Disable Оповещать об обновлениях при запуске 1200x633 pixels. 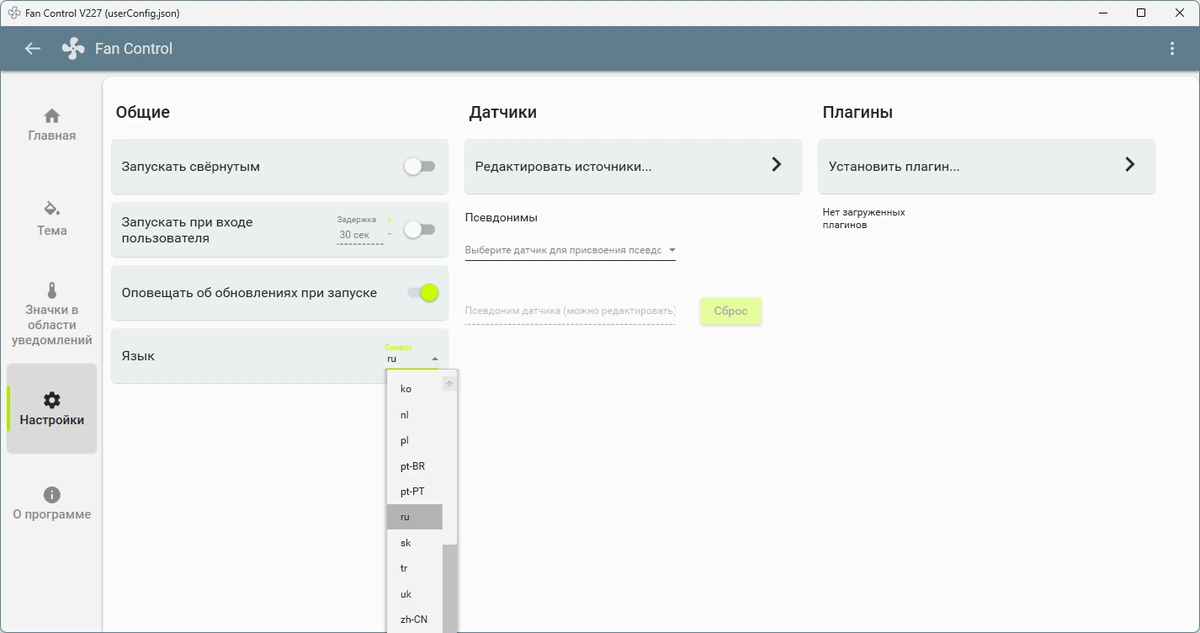423,293
